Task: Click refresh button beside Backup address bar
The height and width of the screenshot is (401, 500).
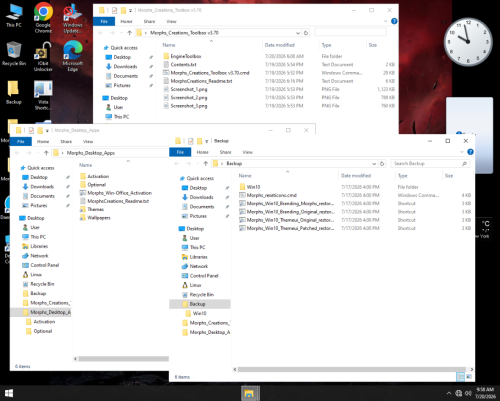Action: coord(382,164)
